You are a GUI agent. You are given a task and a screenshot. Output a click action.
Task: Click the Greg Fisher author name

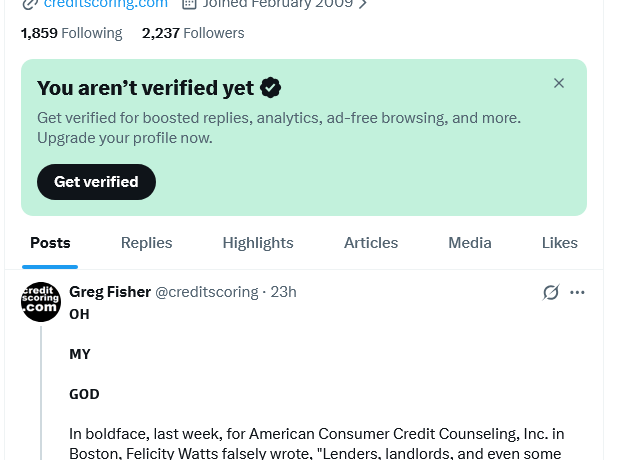click(110, 292)
